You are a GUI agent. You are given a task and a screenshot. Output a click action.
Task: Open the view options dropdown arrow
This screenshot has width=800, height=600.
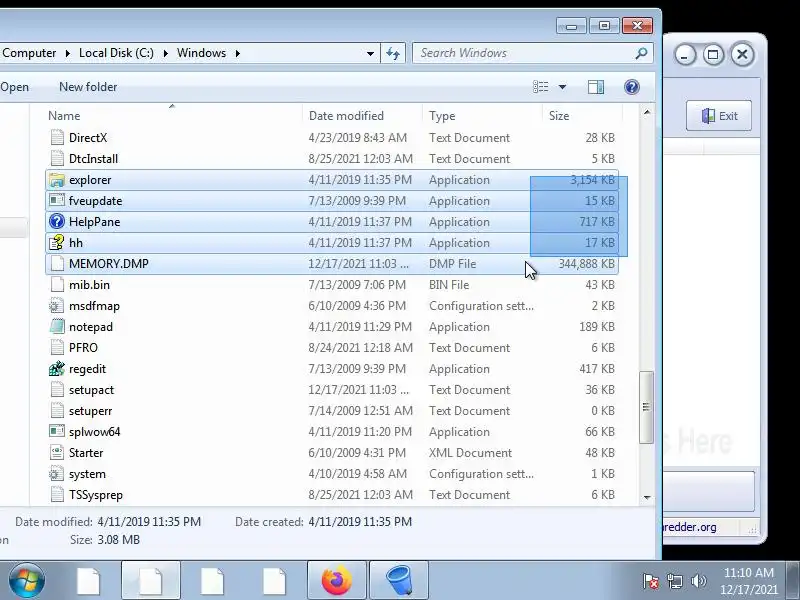tap(562, 87)
